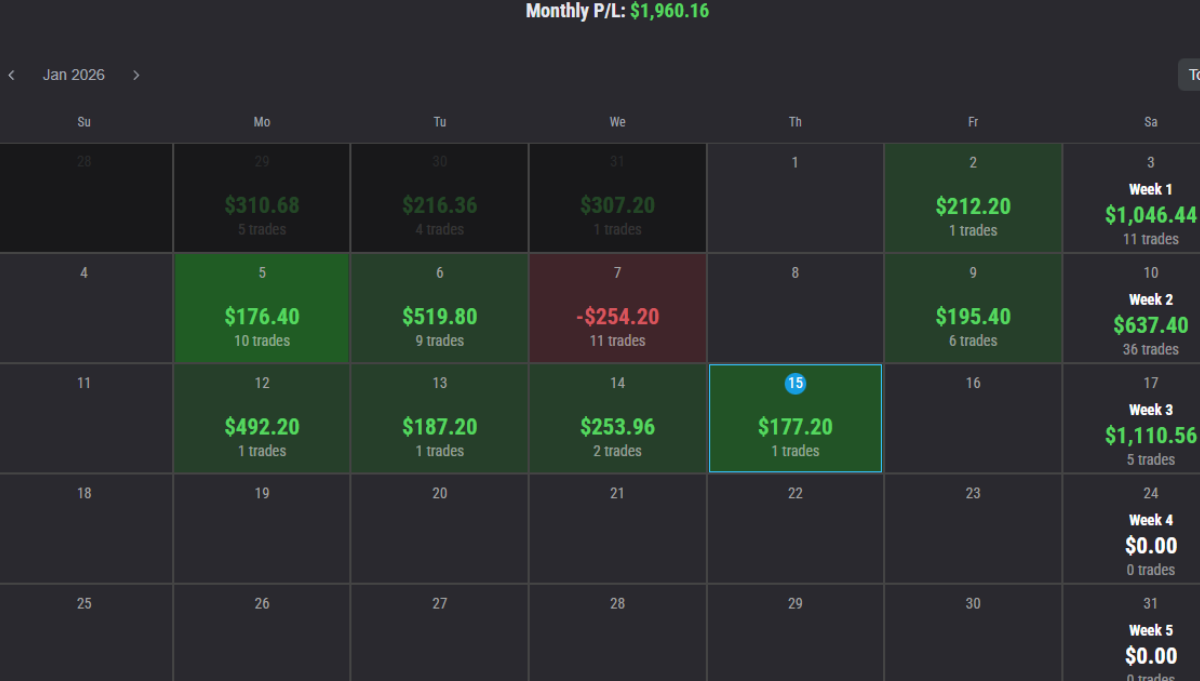Click the Th column header

tap(795, 122)
